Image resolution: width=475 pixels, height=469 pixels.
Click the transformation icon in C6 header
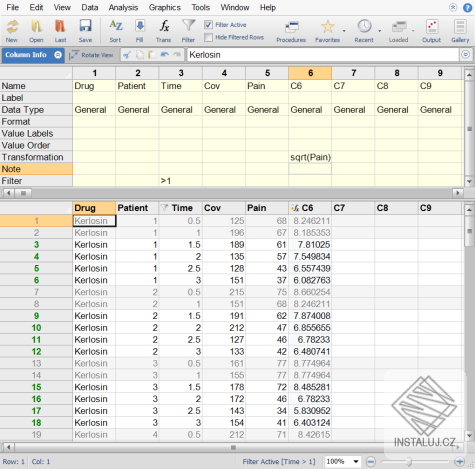tap(295, 208)
